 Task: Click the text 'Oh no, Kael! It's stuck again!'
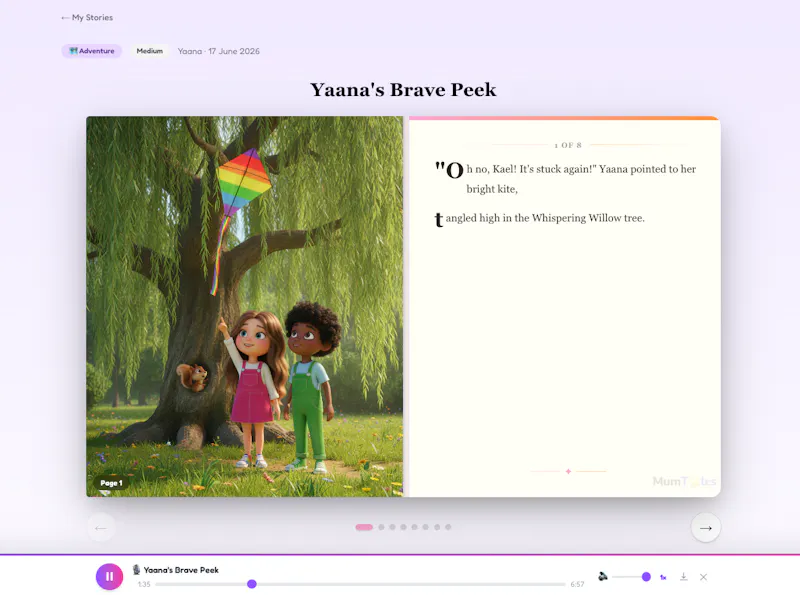(515, 169)
